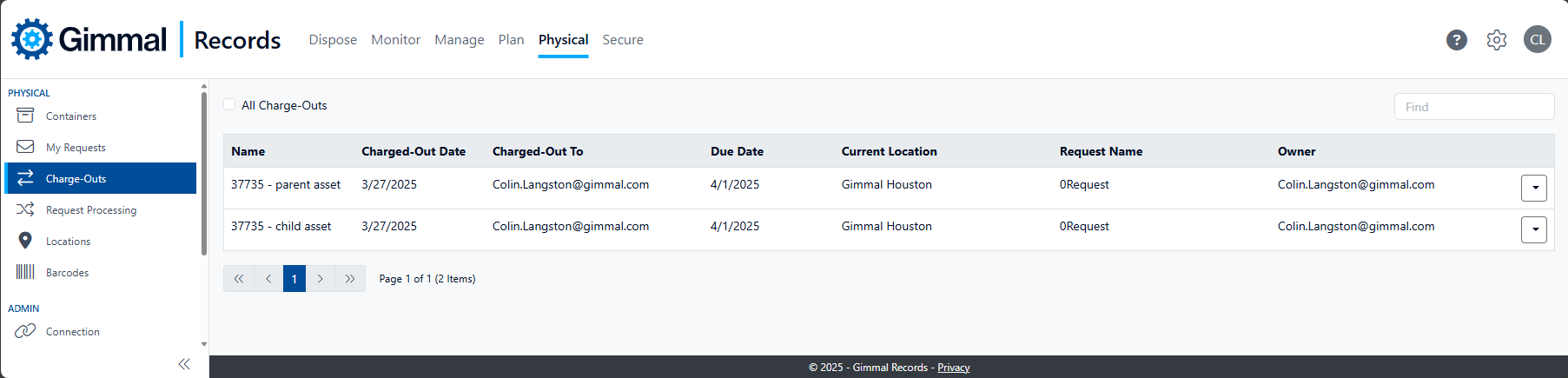Open actions dropdown for parent asset row
This screenshot has height=378, width=1568.
point(1534,188)
